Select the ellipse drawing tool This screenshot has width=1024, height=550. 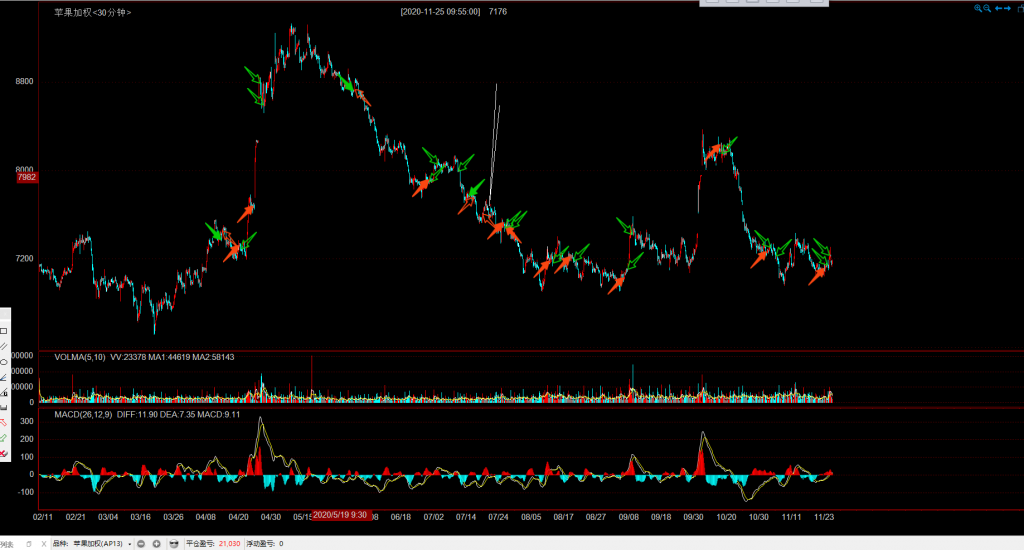coord(4,361)
